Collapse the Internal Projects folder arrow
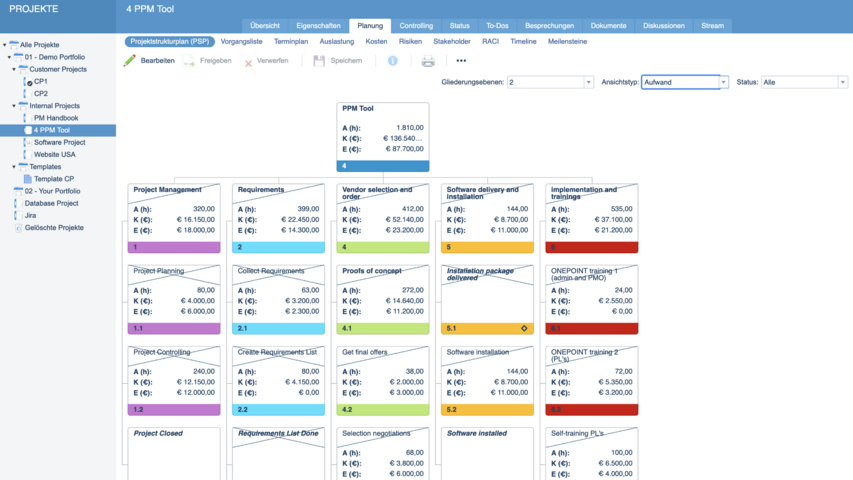This screenshot has width=853, height=480. click(14, 106)
